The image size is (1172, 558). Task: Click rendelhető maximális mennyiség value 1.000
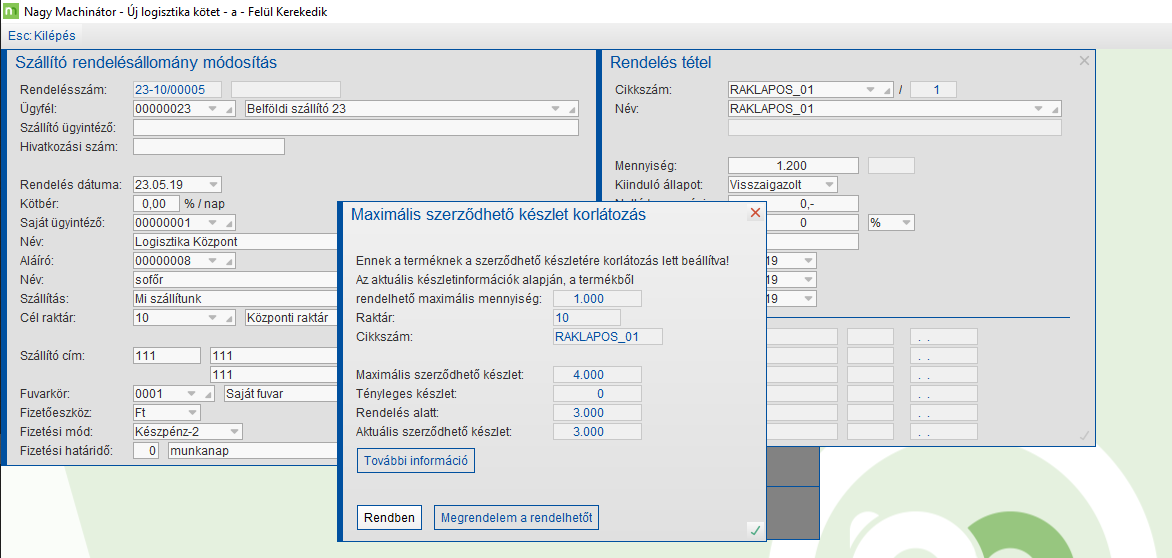coord(597,299)
